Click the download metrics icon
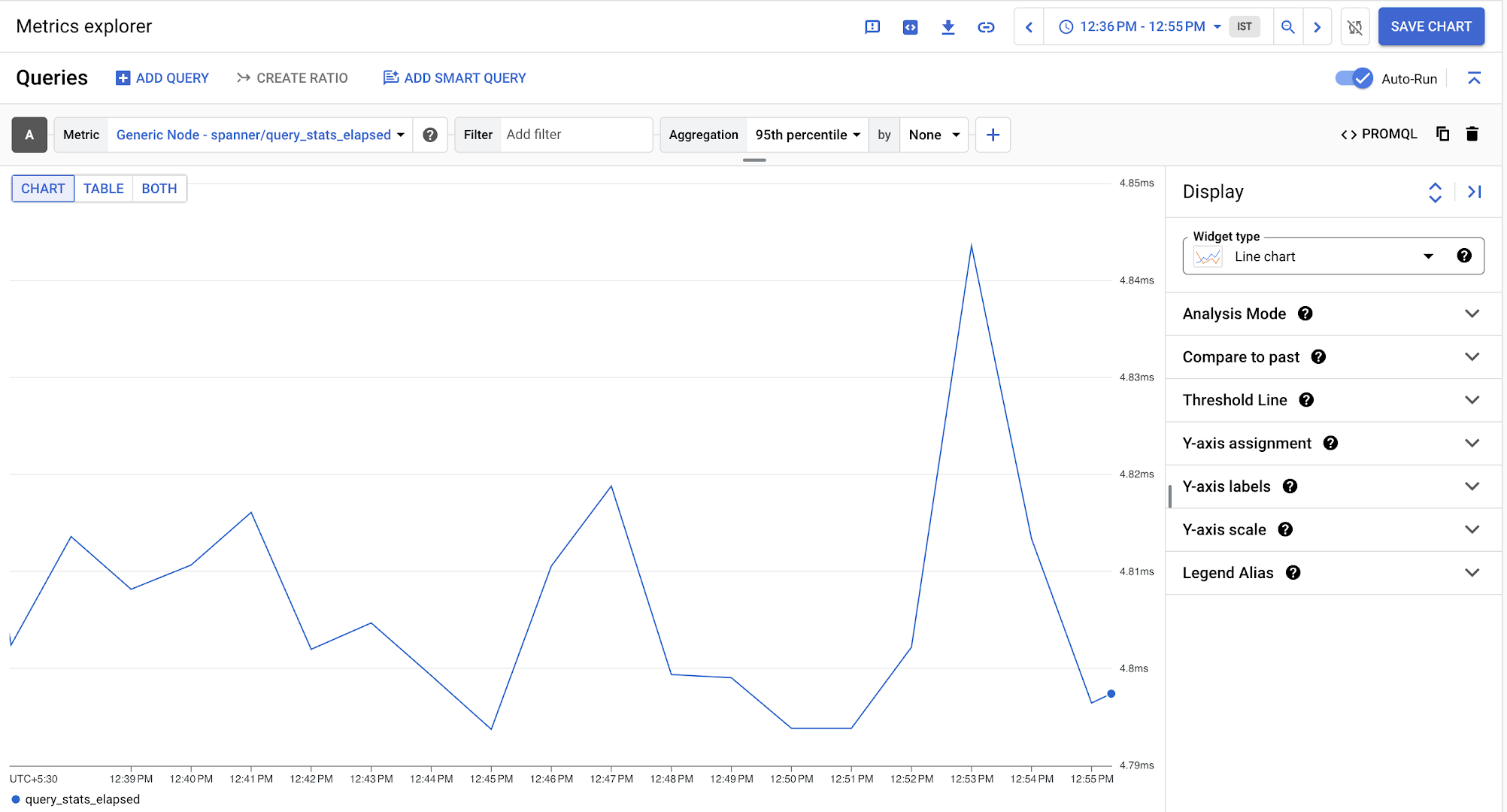Screen dimensions: 1507x812 tap(947, 27)
